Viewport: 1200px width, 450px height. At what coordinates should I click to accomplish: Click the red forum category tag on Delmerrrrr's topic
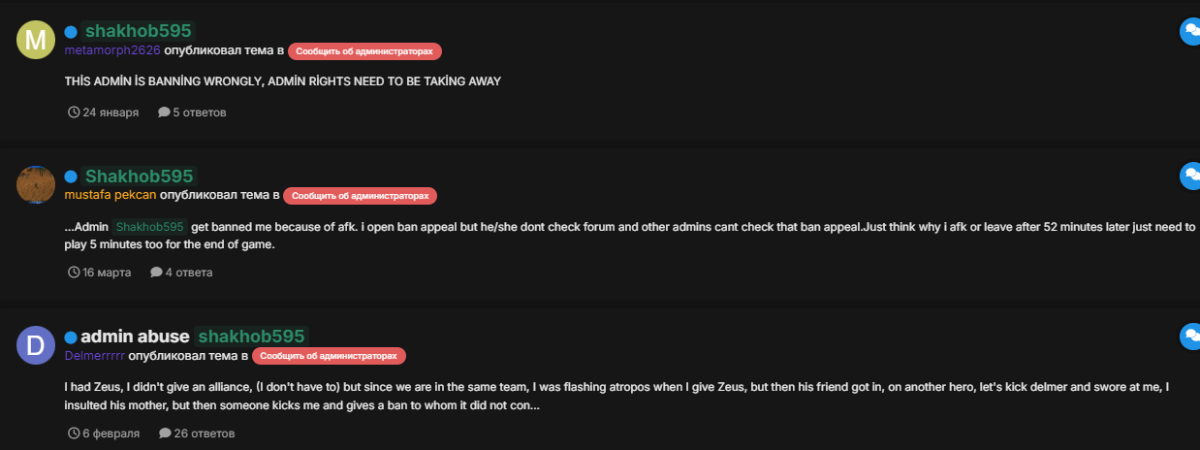click(329, 355)
